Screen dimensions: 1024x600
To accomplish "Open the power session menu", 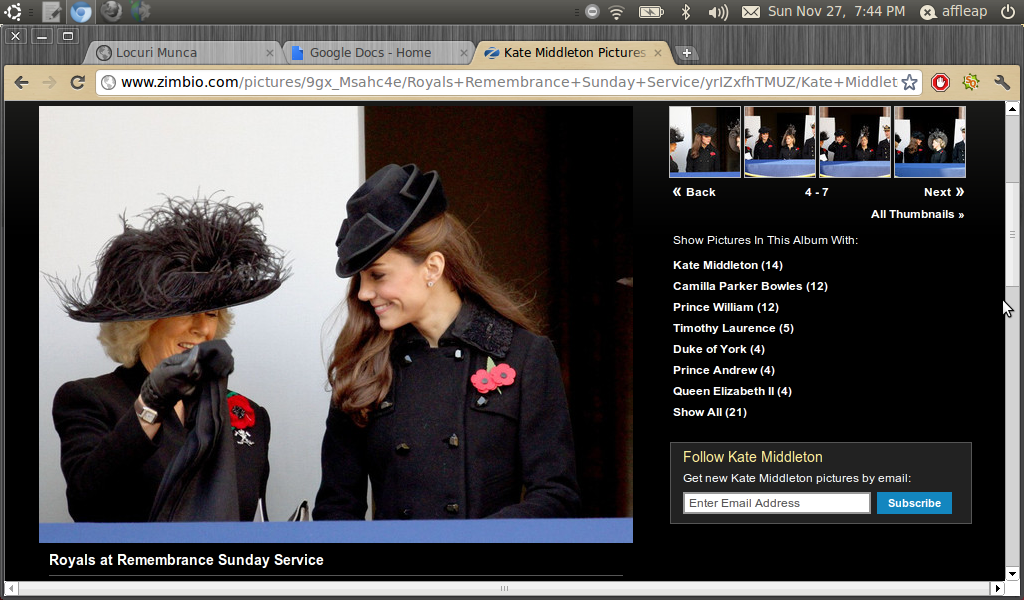I will pos(1008,11).
